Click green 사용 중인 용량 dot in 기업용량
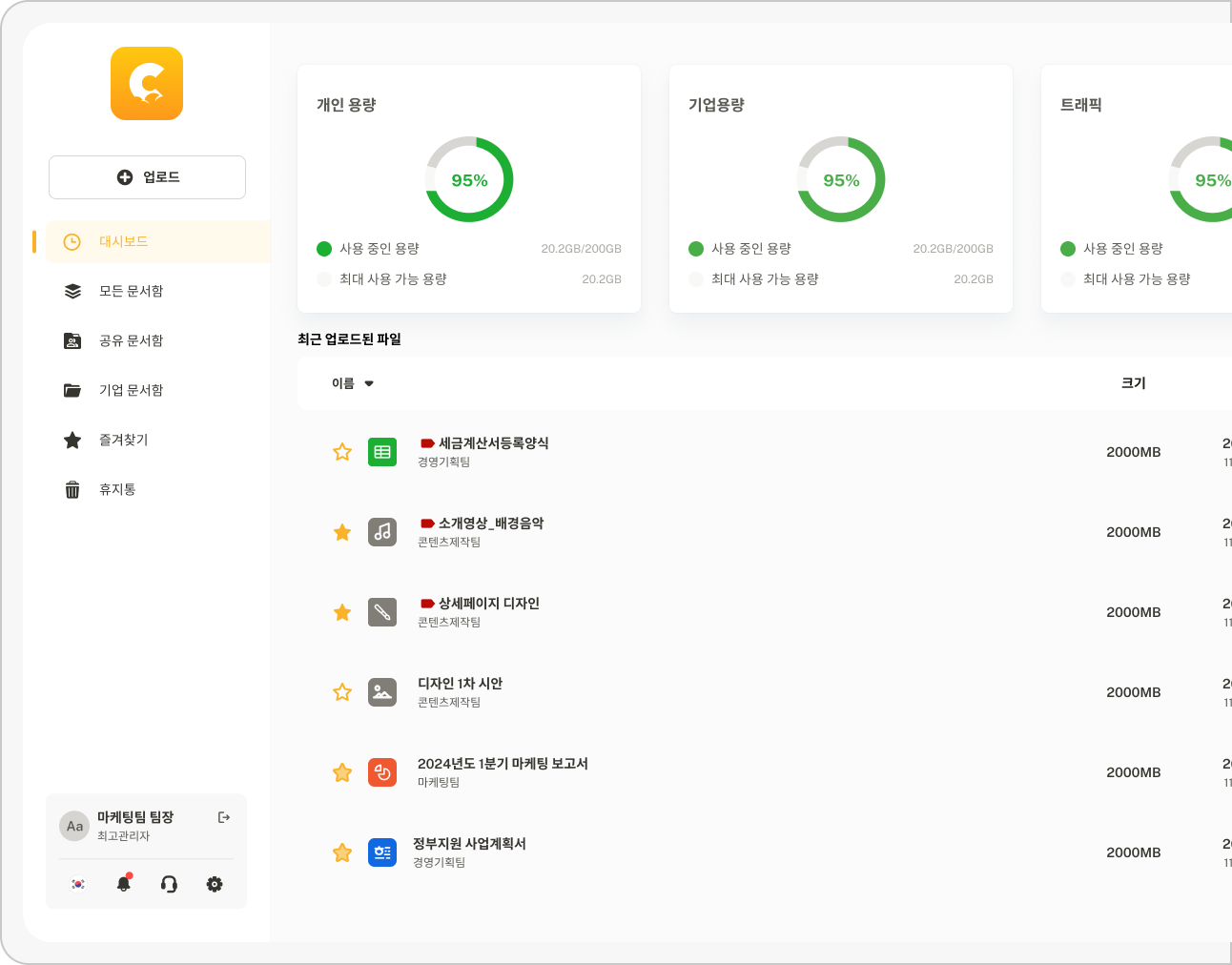 click(696, 249)
